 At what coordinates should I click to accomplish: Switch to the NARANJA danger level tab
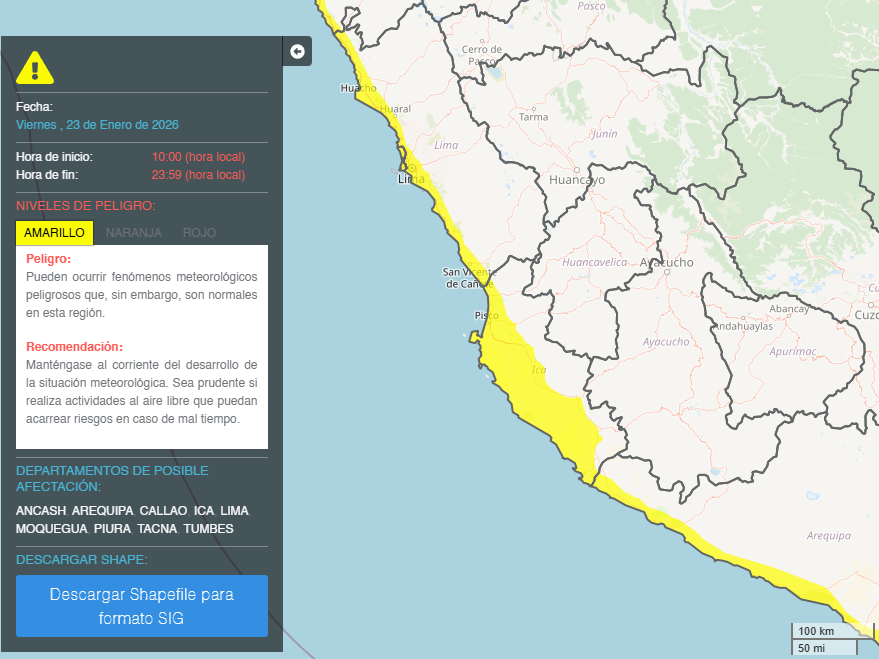(133, 232)
